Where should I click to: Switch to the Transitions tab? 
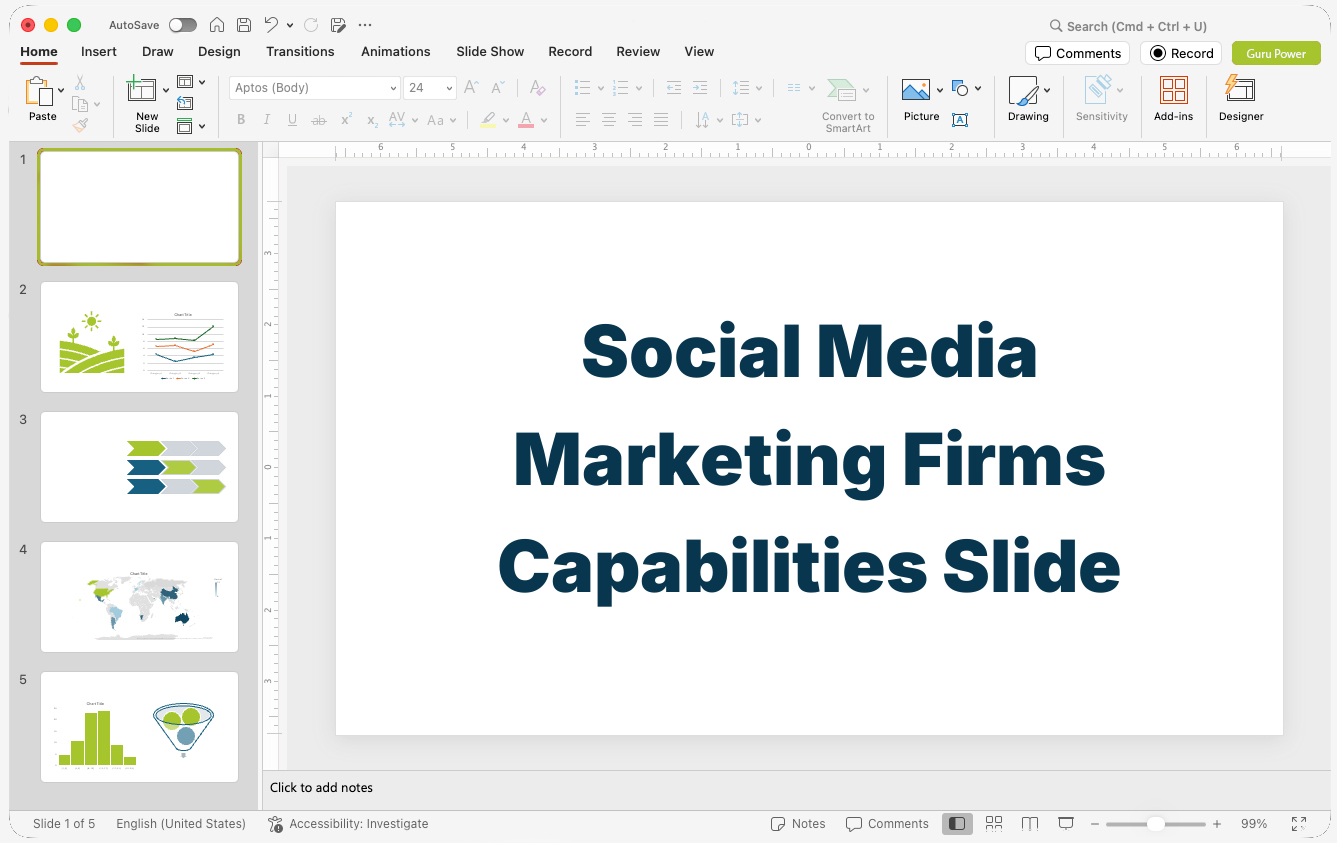point(300,52)
